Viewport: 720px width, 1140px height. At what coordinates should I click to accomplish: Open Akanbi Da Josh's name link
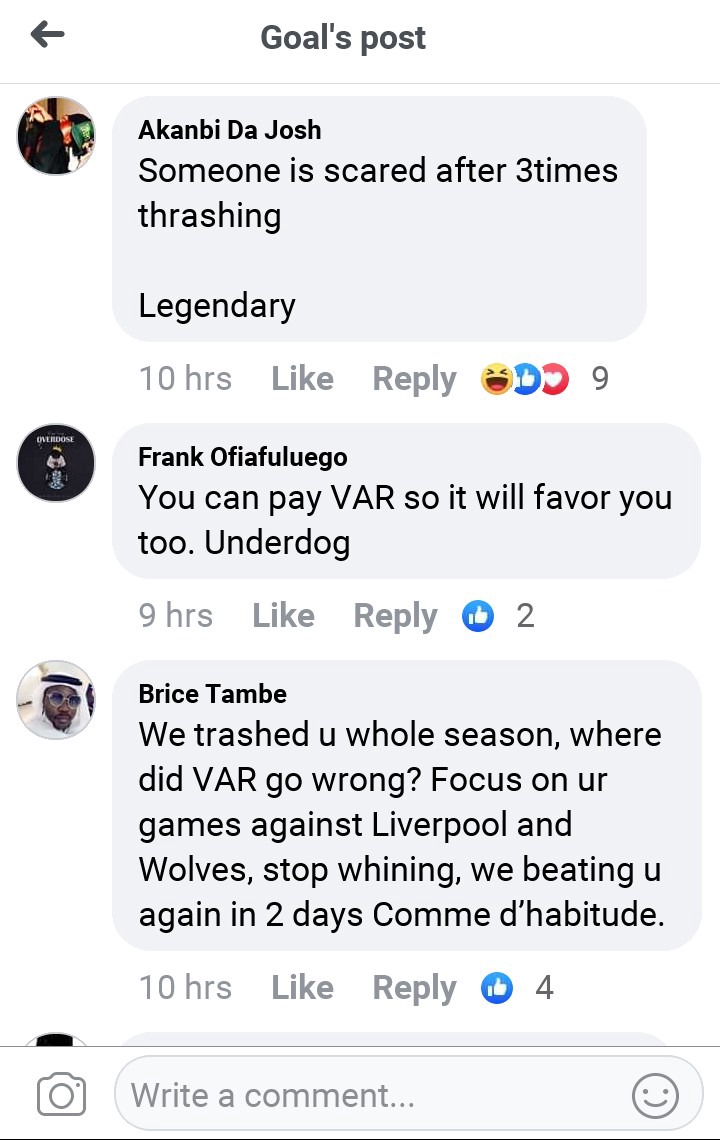click(x=230, y=130)
